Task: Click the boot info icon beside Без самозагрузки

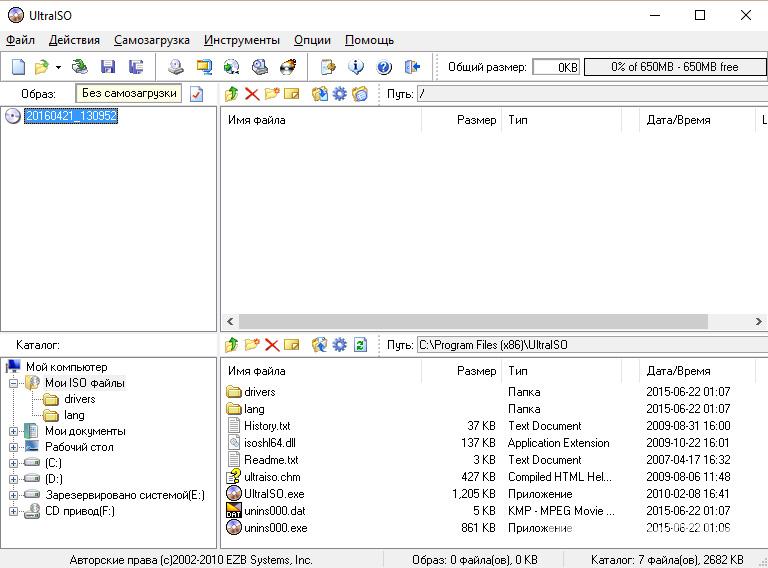Action: pos(196,94)
